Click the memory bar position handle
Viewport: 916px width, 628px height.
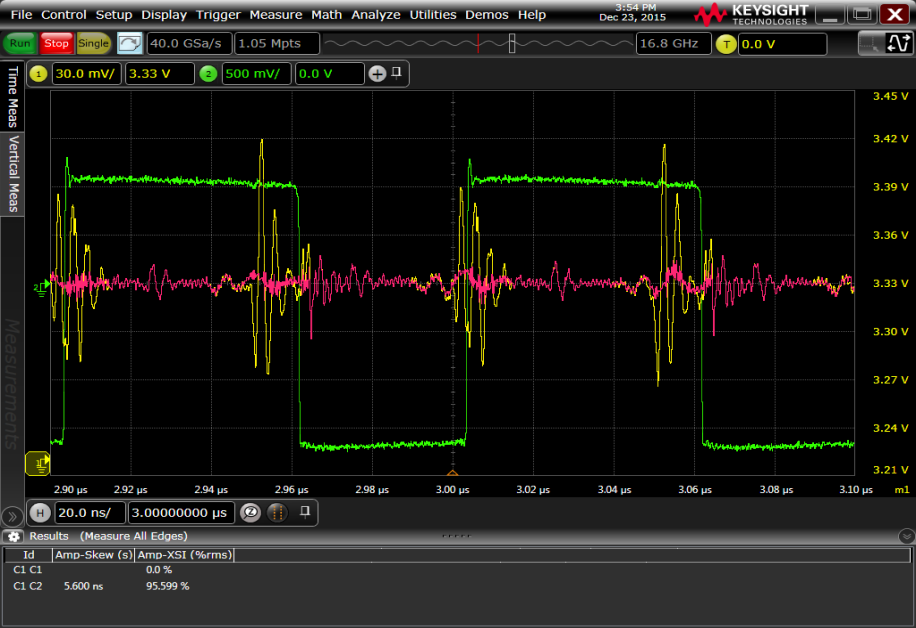[x=512, y=43]
